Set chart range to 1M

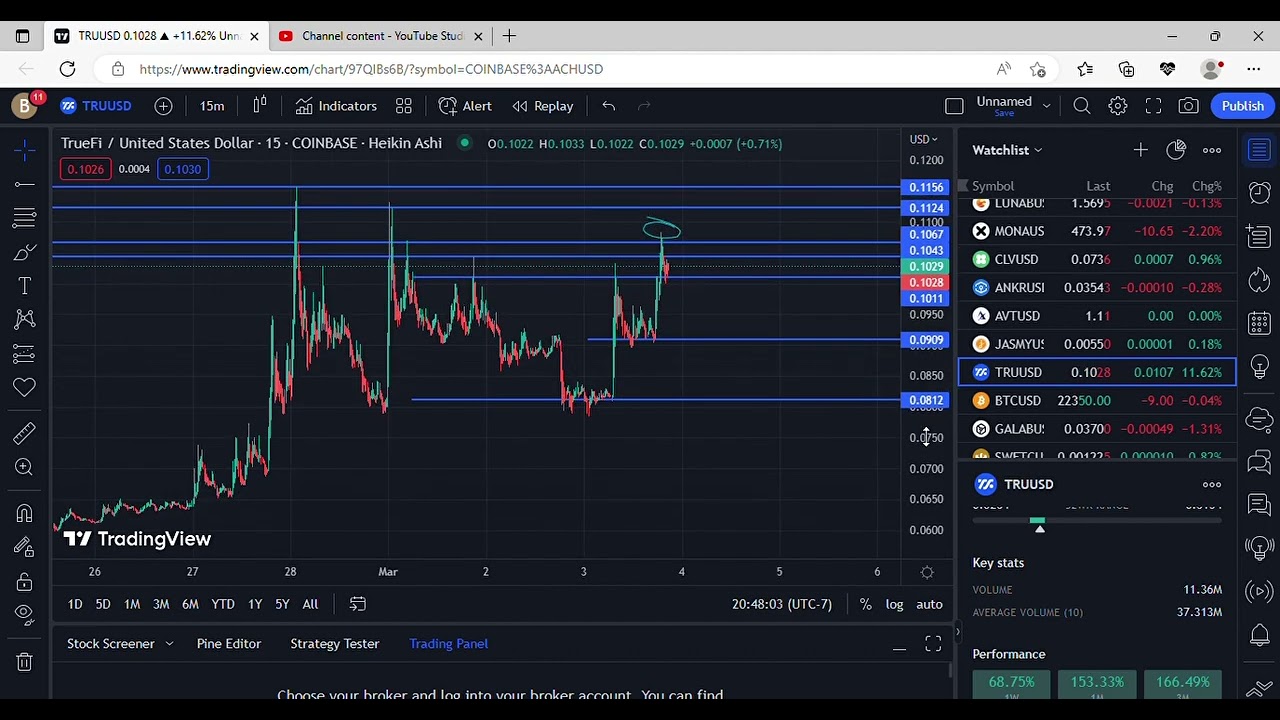(132, 604)
